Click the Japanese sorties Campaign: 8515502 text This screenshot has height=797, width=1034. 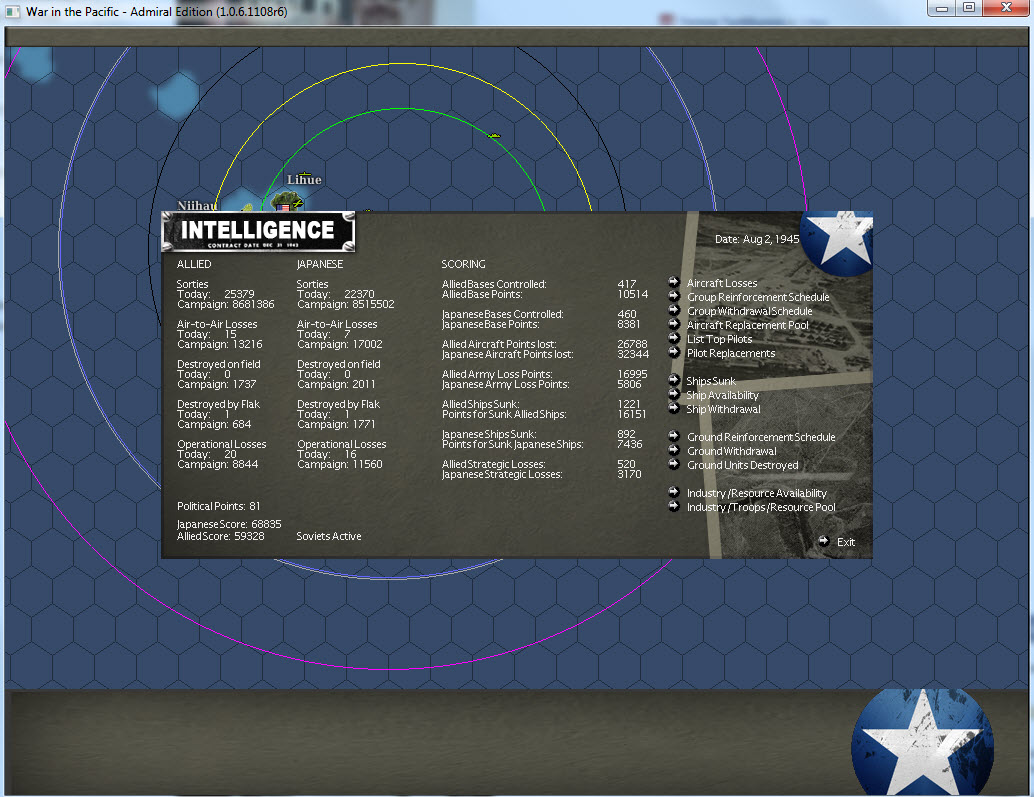(x=346, y=304)
